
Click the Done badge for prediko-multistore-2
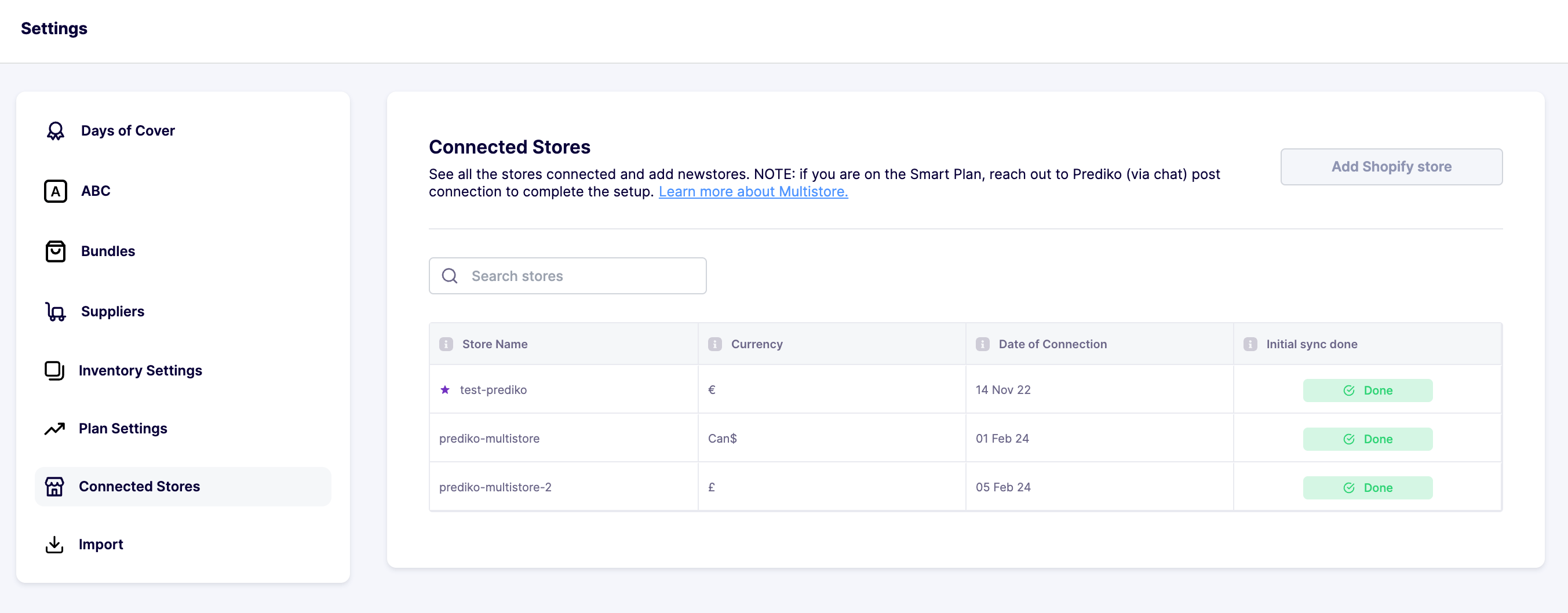1367,488
